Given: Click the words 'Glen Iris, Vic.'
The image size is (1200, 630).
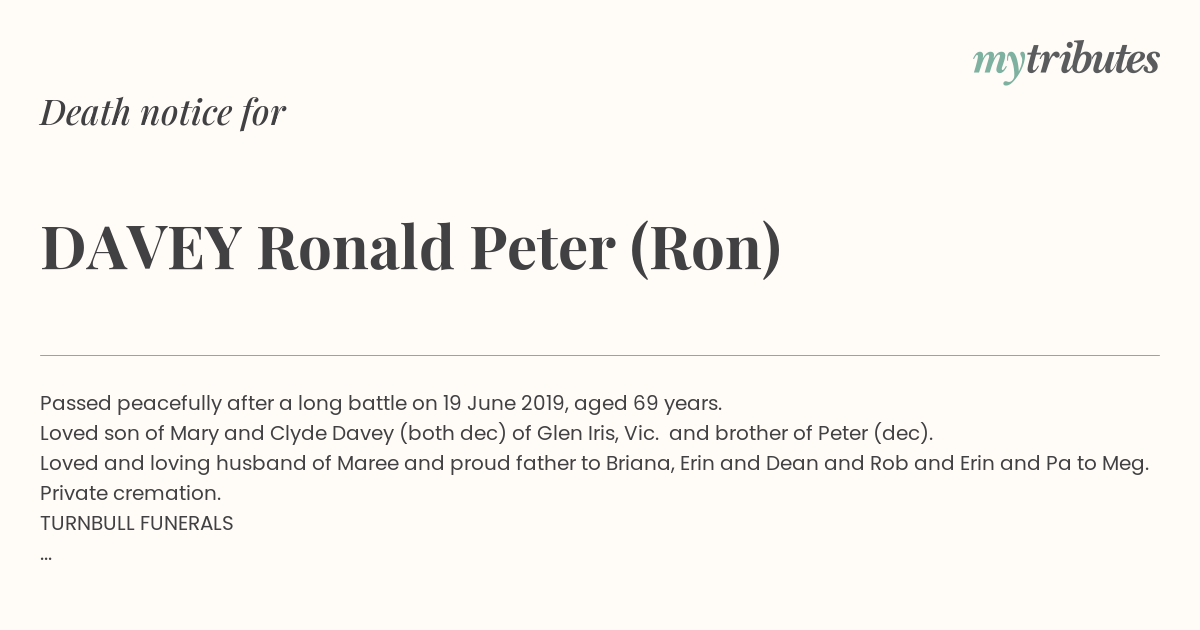Looking at the screenshot, I should 597,434.
